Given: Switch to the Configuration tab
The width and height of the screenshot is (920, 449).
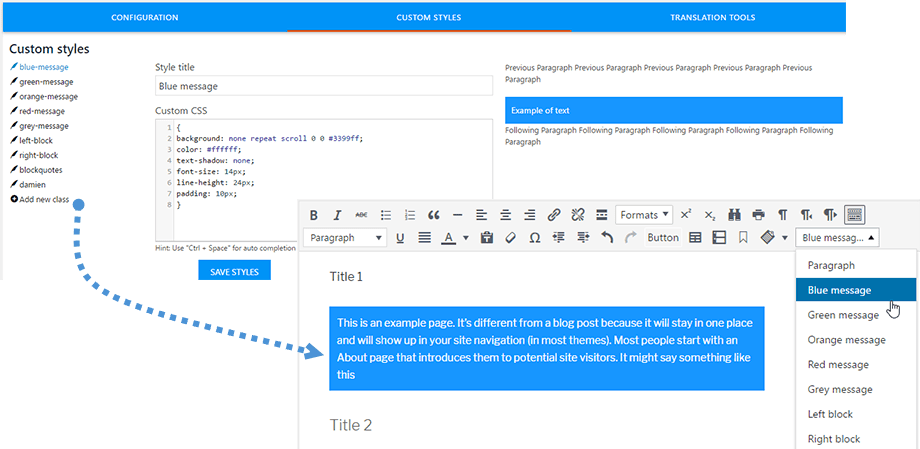Looking at the screenshot, I should click(x=144, y=18).
